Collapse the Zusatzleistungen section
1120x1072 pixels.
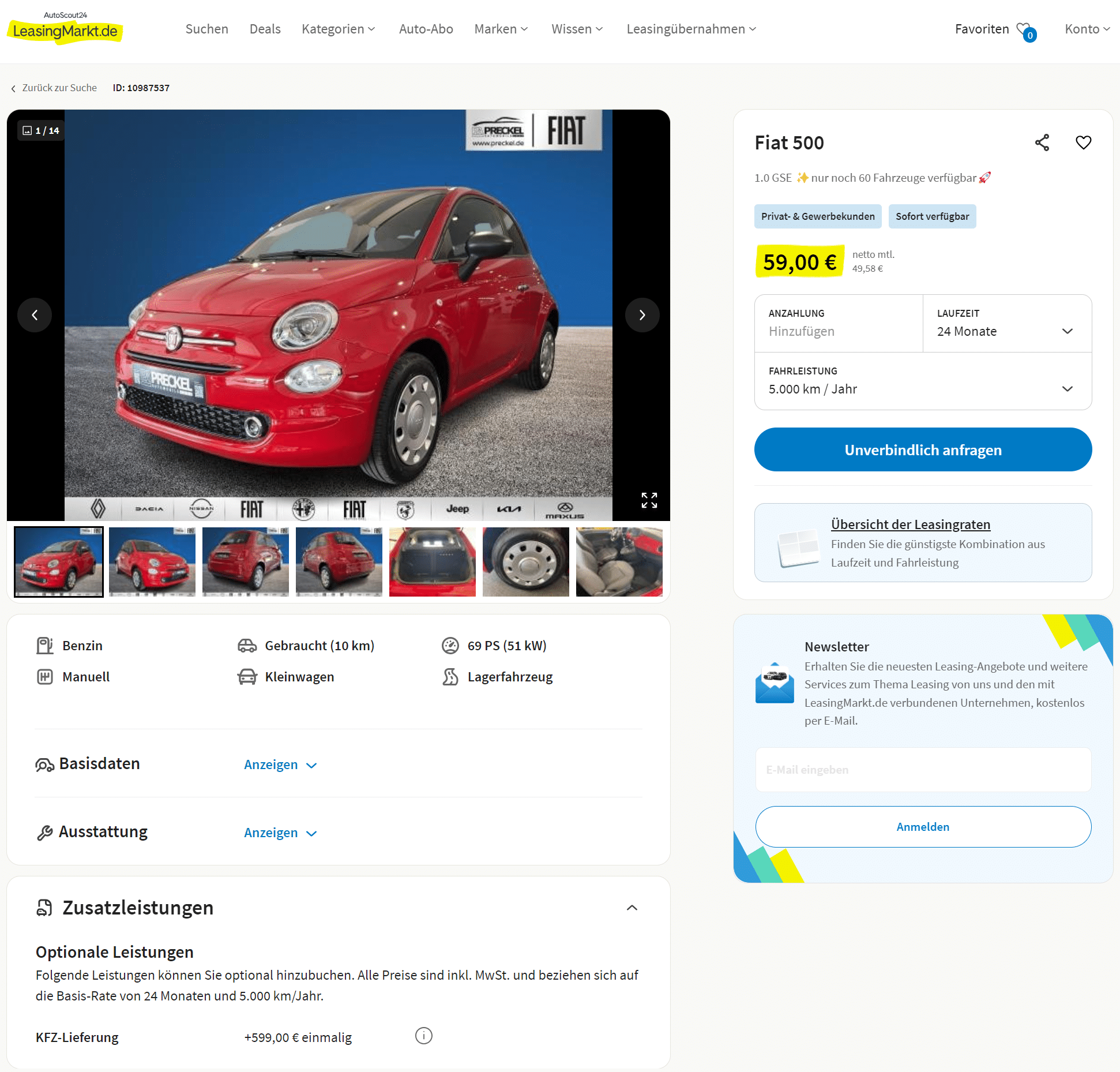click(x=632, y=908)
